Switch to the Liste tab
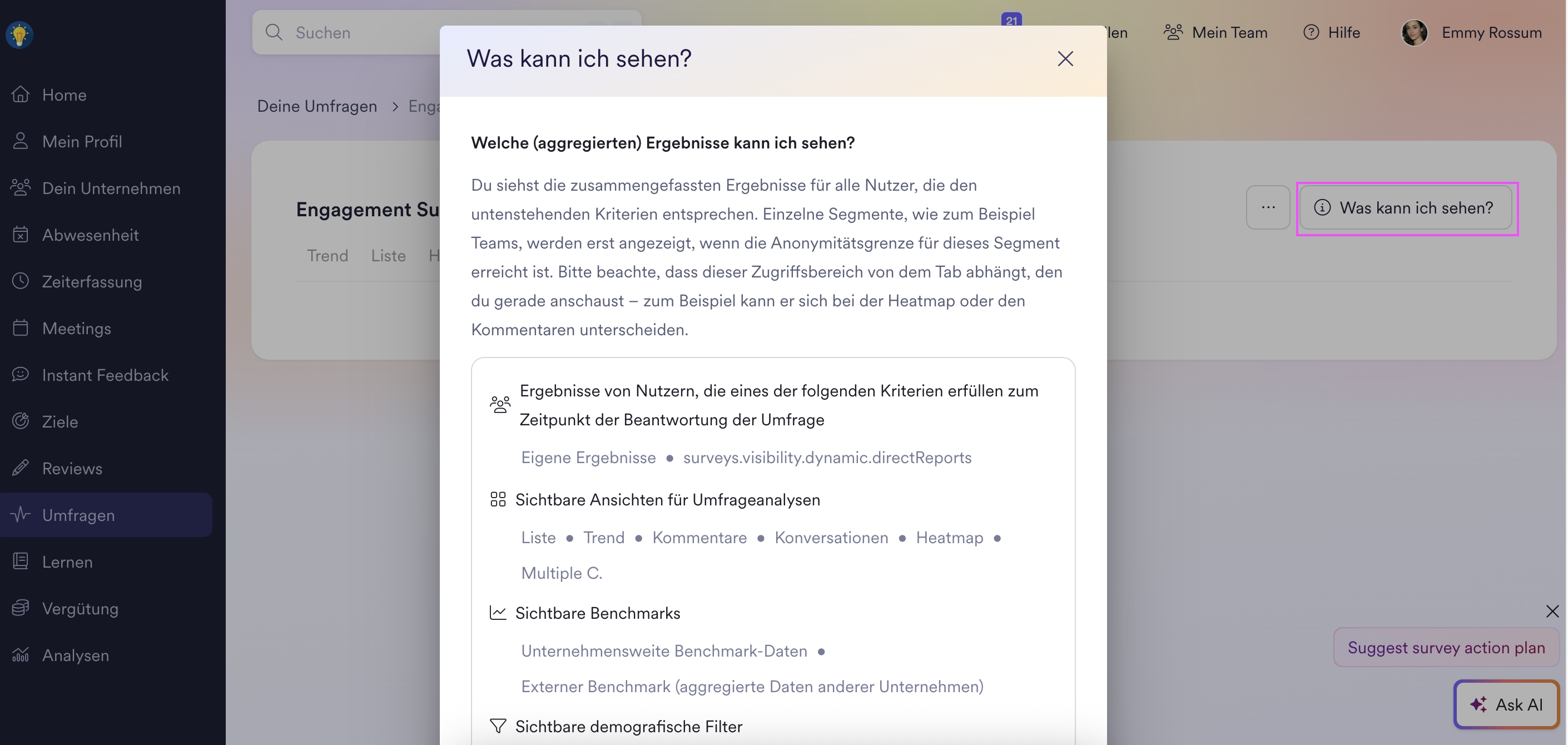This screenshot has height=745, width=1568. point(388,256)
